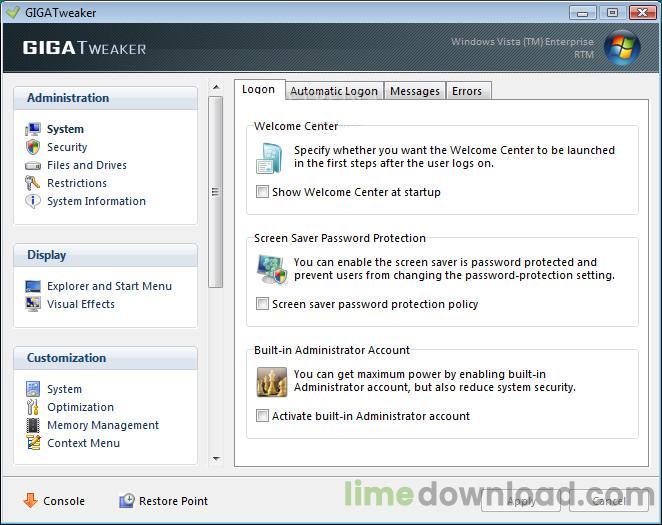The image size is (662, 525).
Task: Select the Files and Drives drive icon
Action: (33, 165)
